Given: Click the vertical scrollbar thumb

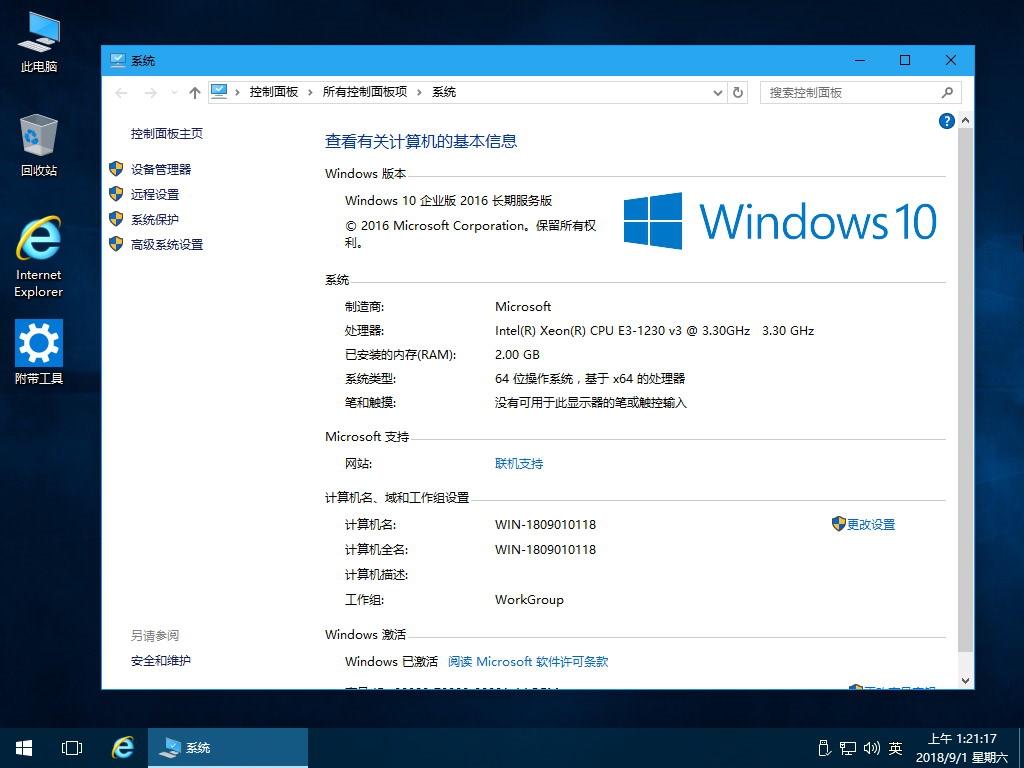Looking at the screenshot, I should (x=965, y=389).
